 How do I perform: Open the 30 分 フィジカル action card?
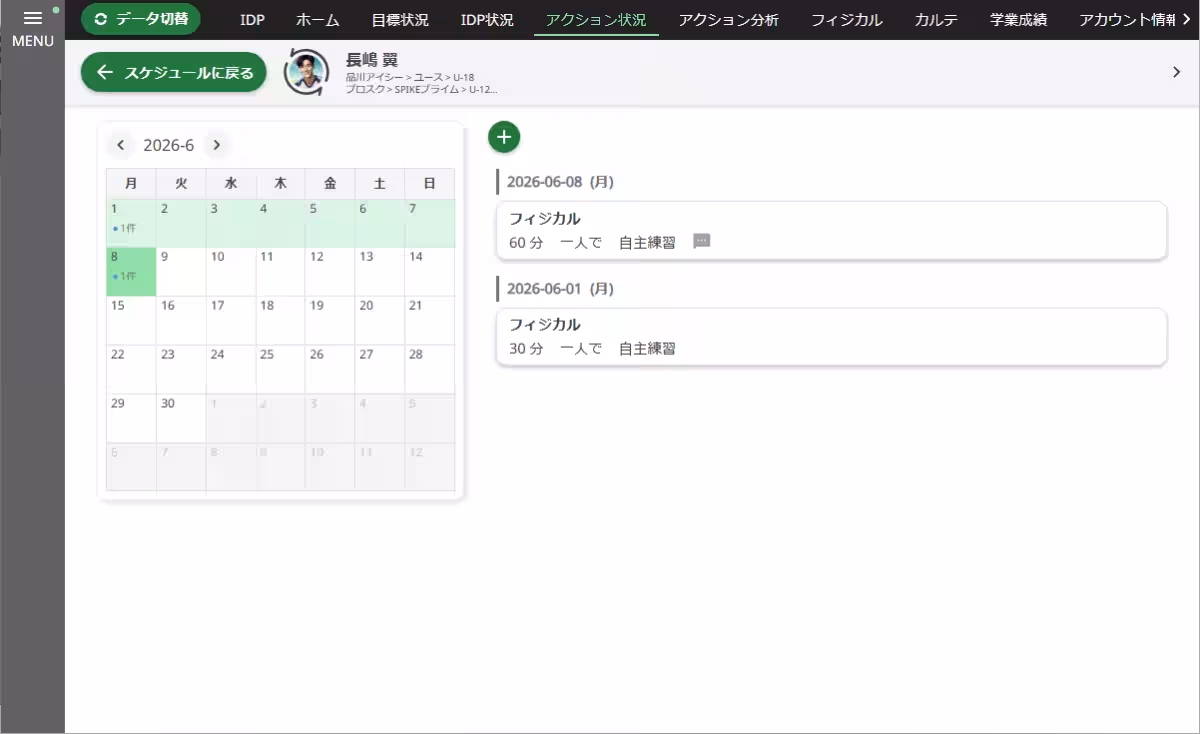click(831, 337)
